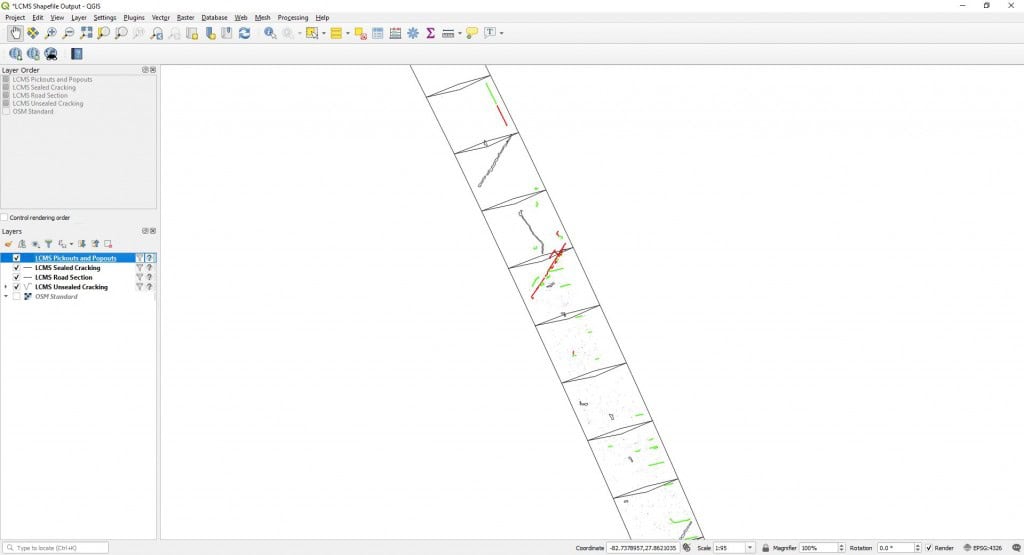Click the Add Group icon in Layers toolbar
The image size is (1024, 555).
pos(22,244)
